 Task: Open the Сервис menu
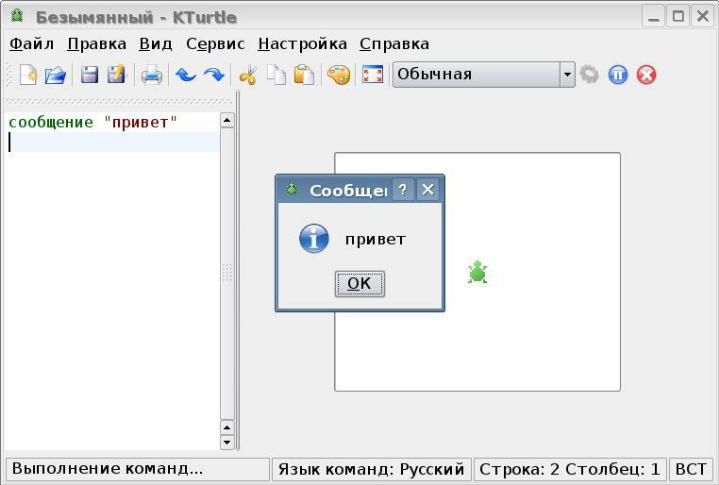[x=215, y=44]
